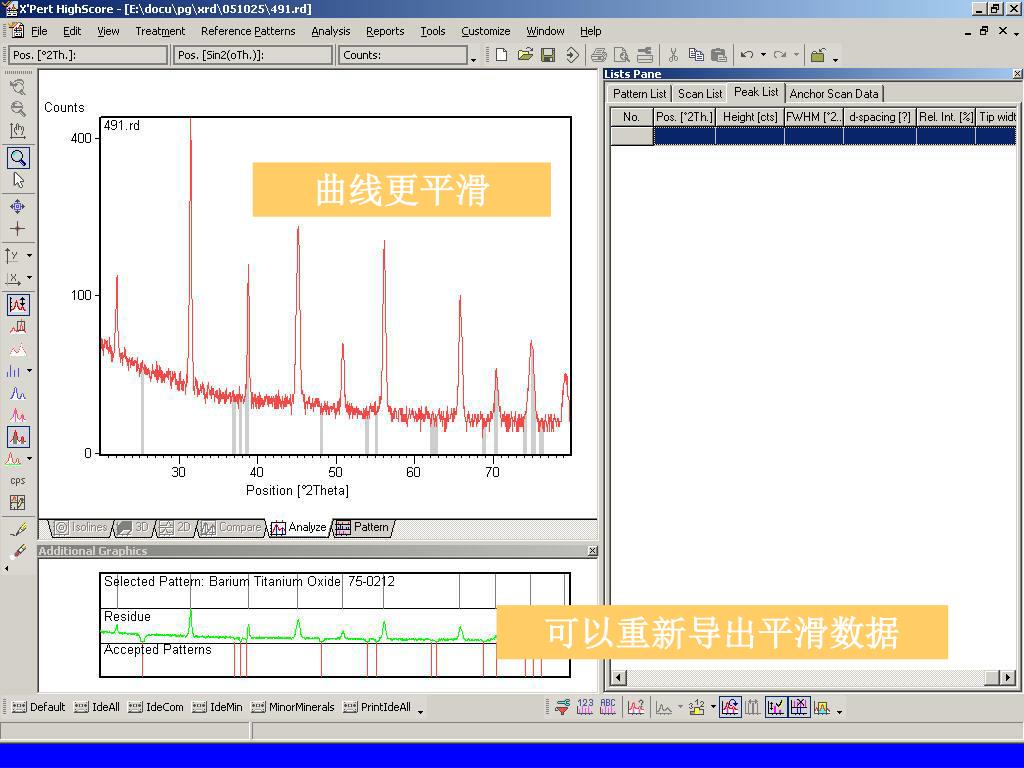
Task: Click the IdeCom desktop button
Action: click(x=156, y=707)
